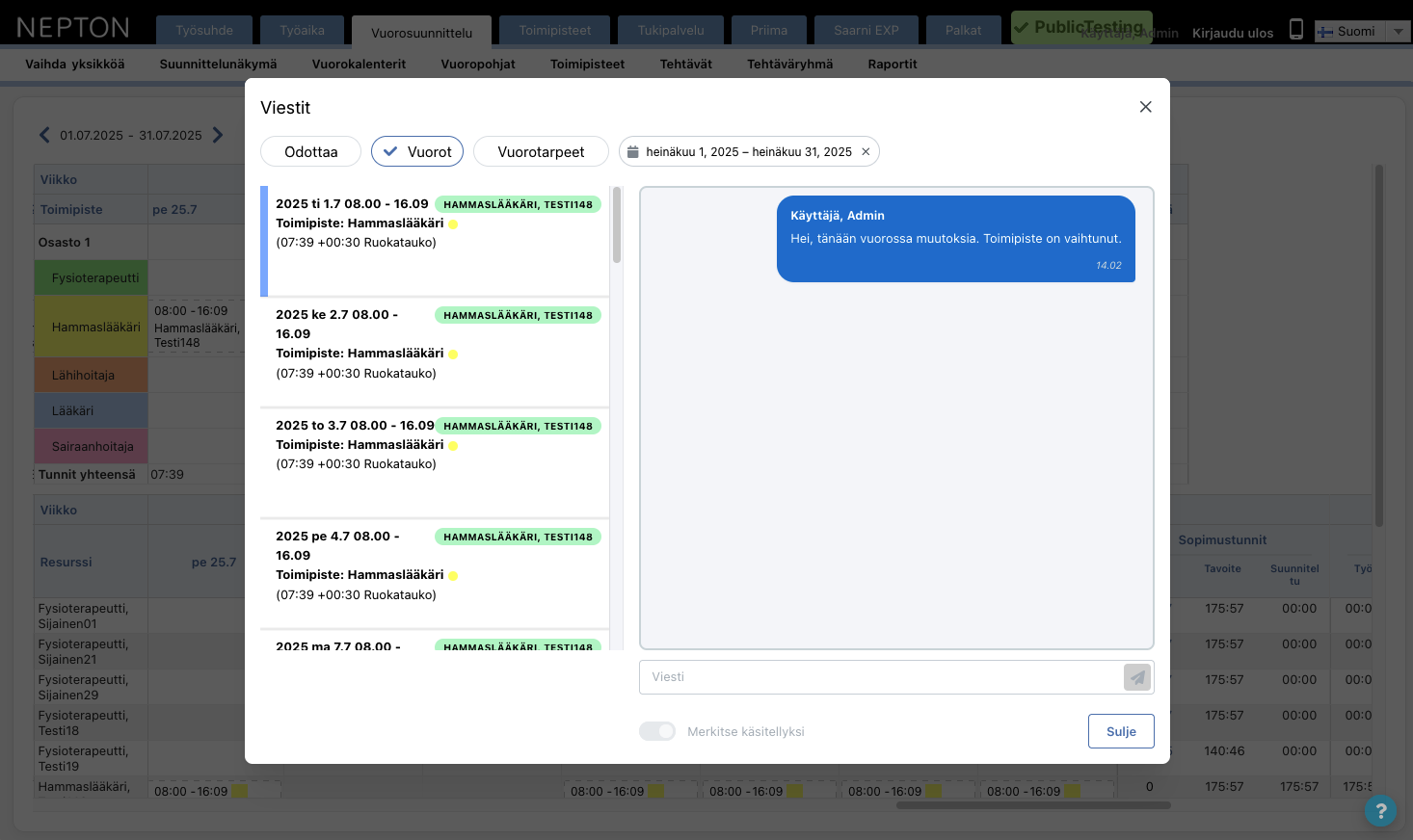This screenshot has width=1413, height=840.
Task: Click Kirjaudu ulos to log out
Action: (x=1232, y=32)
